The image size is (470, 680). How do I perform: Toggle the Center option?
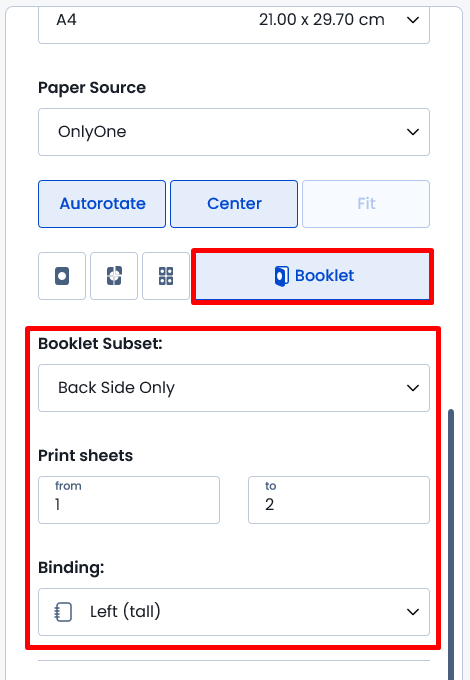(x=234, y=204)
